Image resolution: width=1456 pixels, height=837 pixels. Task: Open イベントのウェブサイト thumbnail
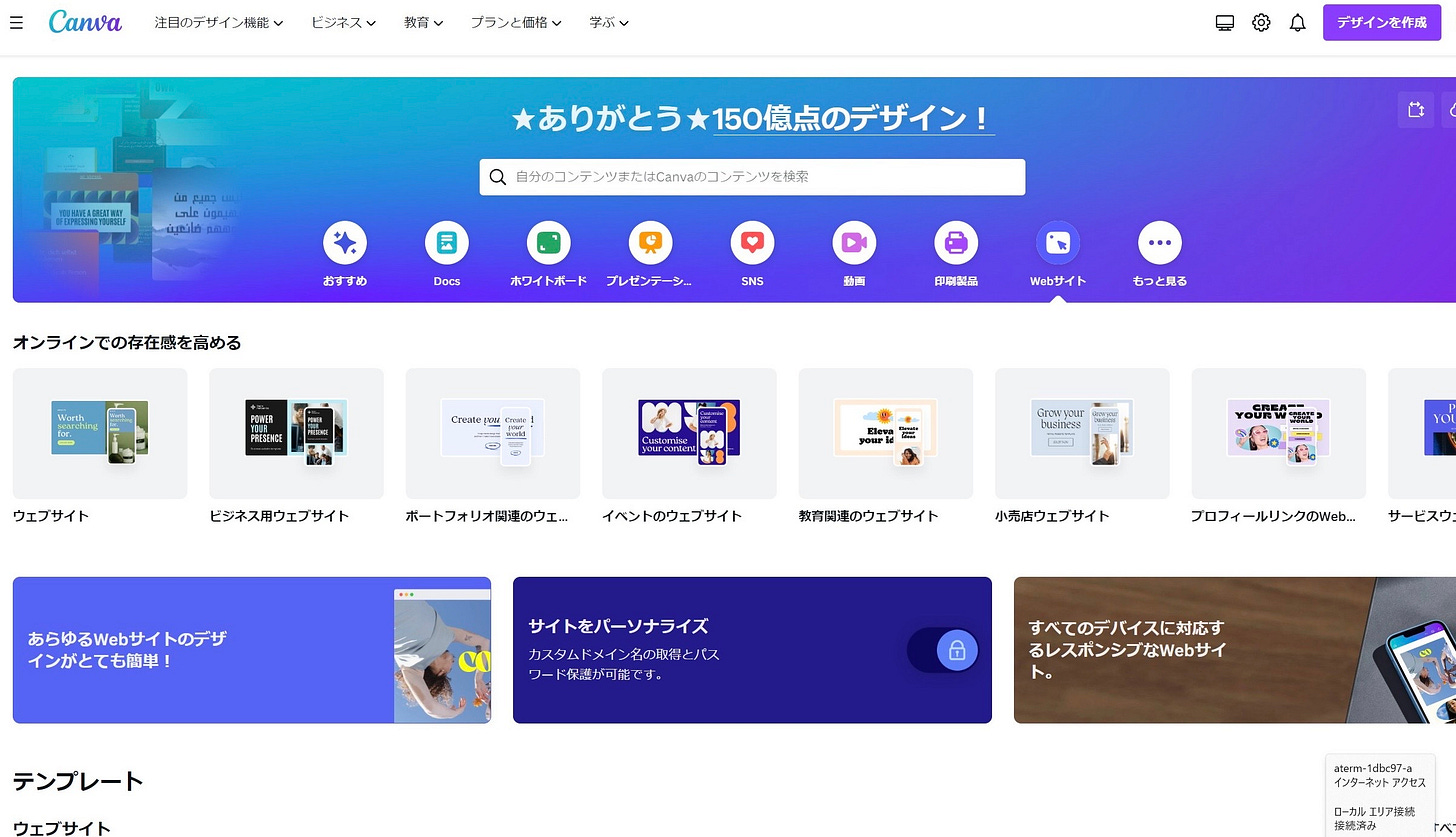point(689,433)
